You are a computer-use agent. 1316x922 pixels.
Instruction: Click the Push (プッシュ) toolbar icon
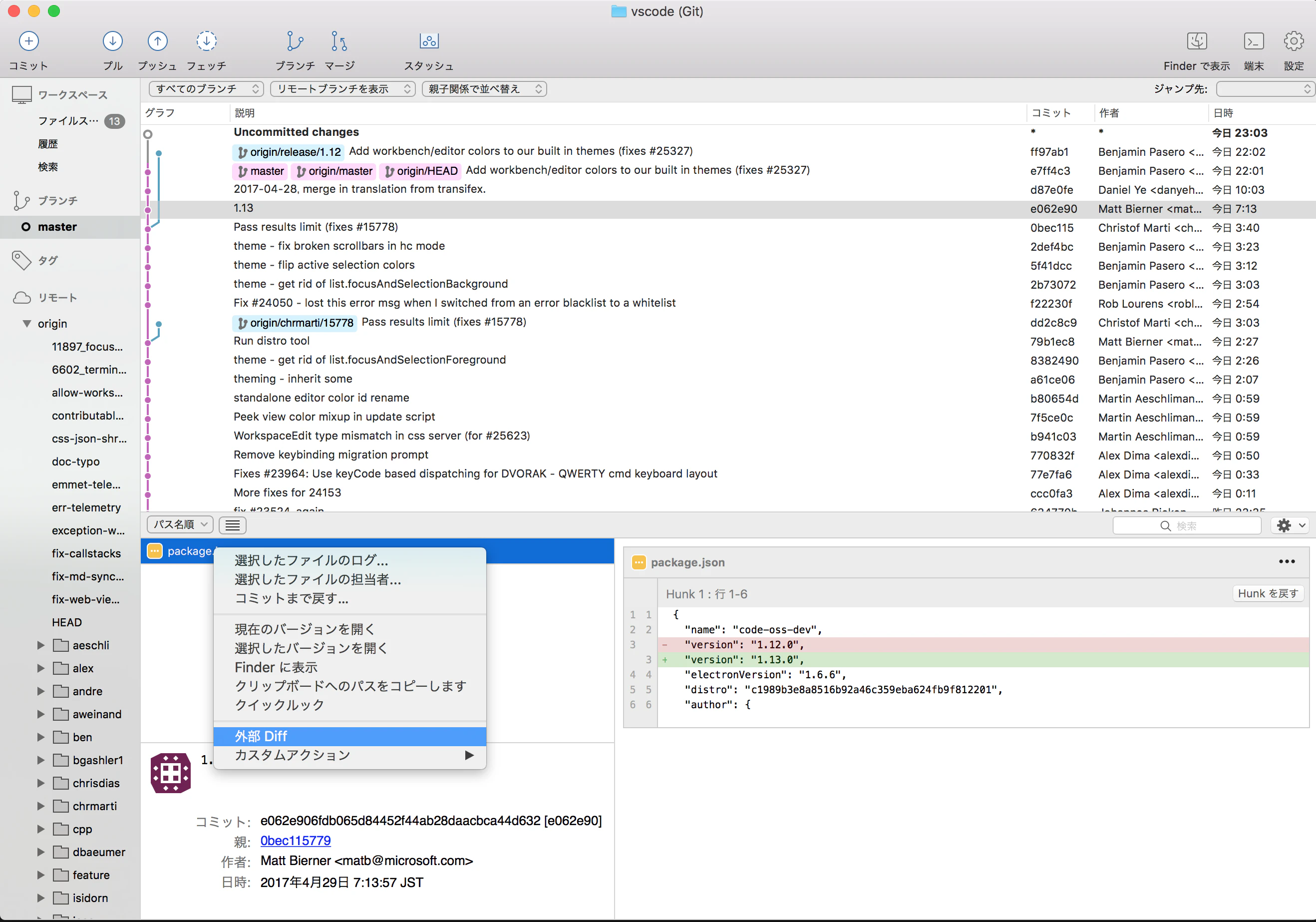click(x=157, y=41)
